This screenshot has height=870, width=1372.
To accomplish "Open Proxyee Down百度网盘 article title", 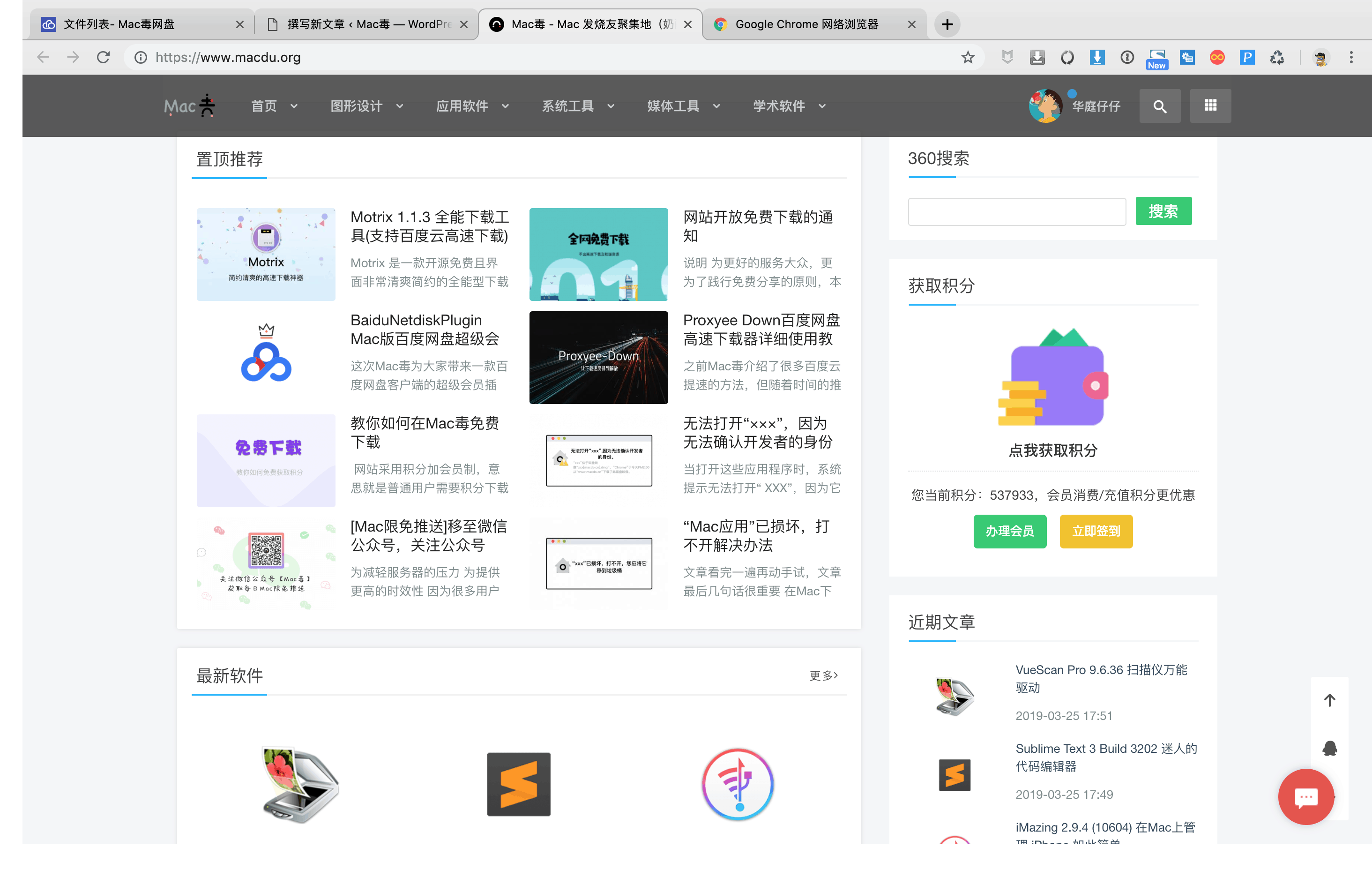I will (761, 330).
